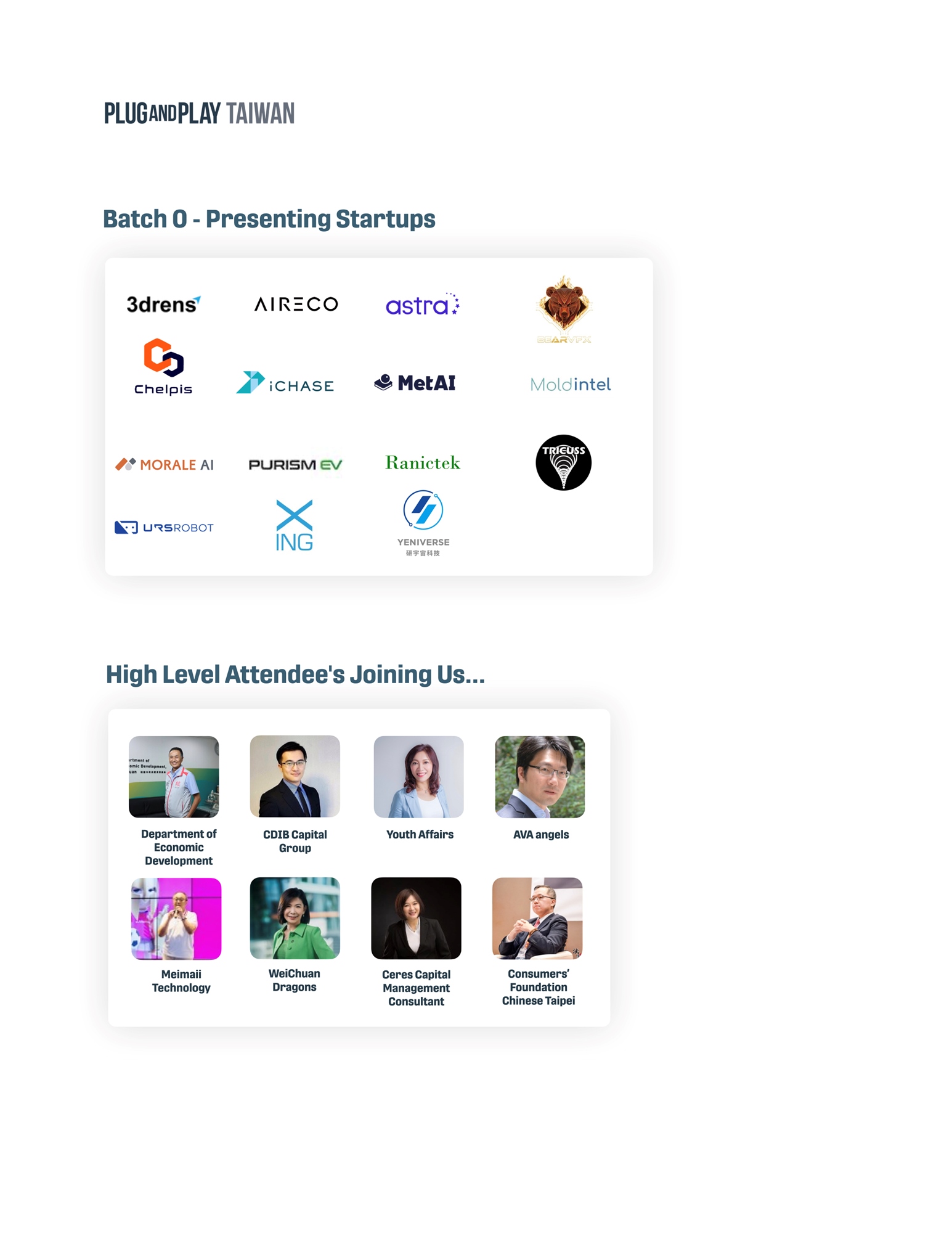Click the WeiChuan Dragons attendee photo

click(295, 918)
